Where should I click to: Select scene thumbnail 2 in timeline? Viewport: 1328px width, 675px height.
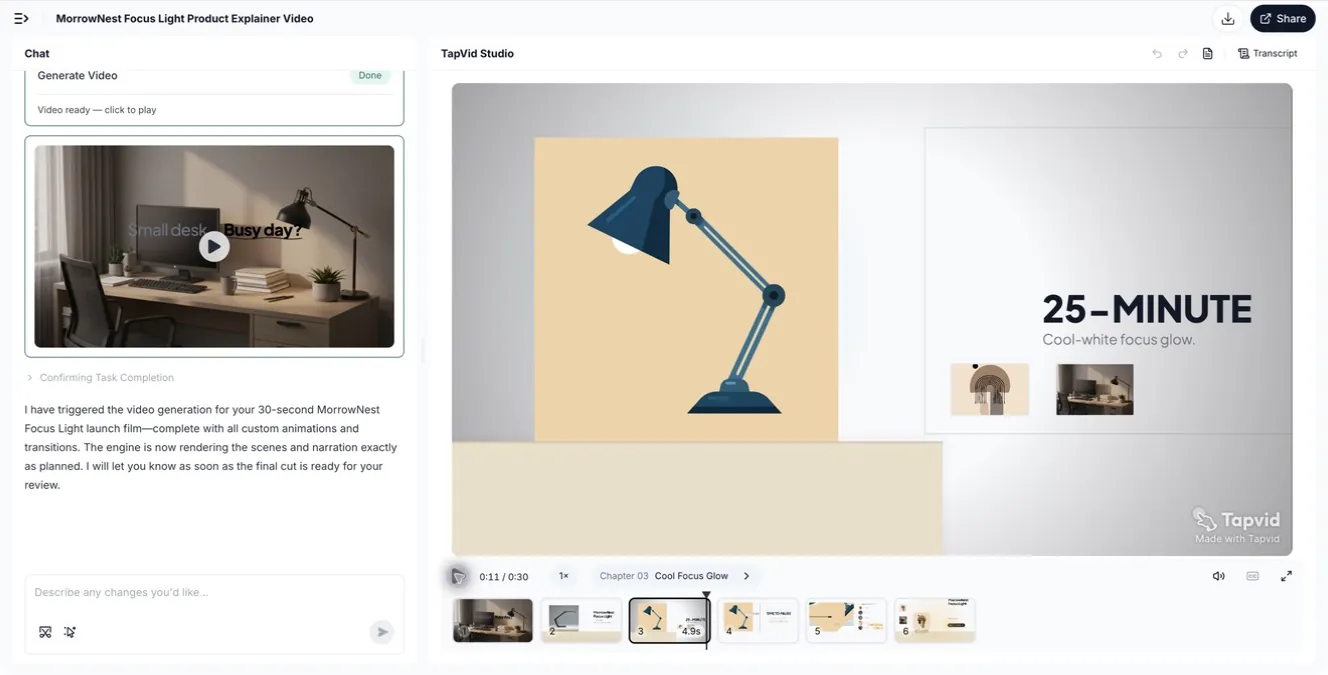pos(581,620)
